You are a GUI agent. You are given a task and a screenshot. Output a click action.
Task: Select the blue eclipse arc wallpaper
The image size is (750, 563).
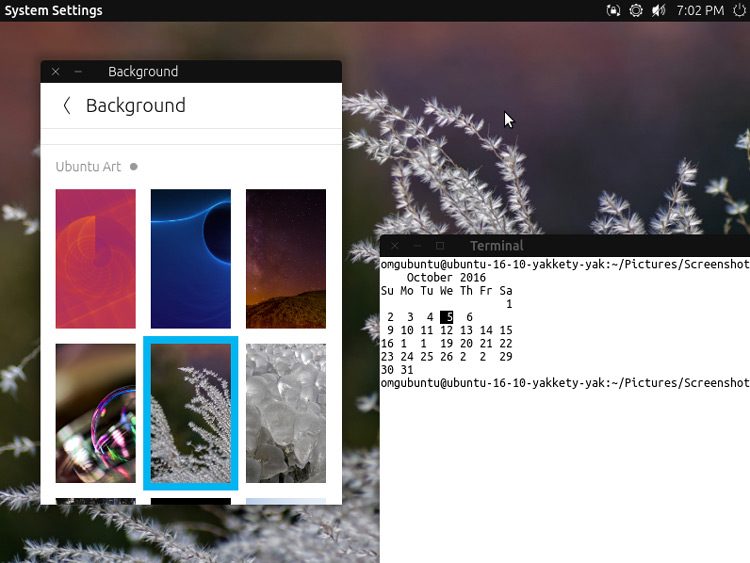pyautogui.click(x=191, y=259)
